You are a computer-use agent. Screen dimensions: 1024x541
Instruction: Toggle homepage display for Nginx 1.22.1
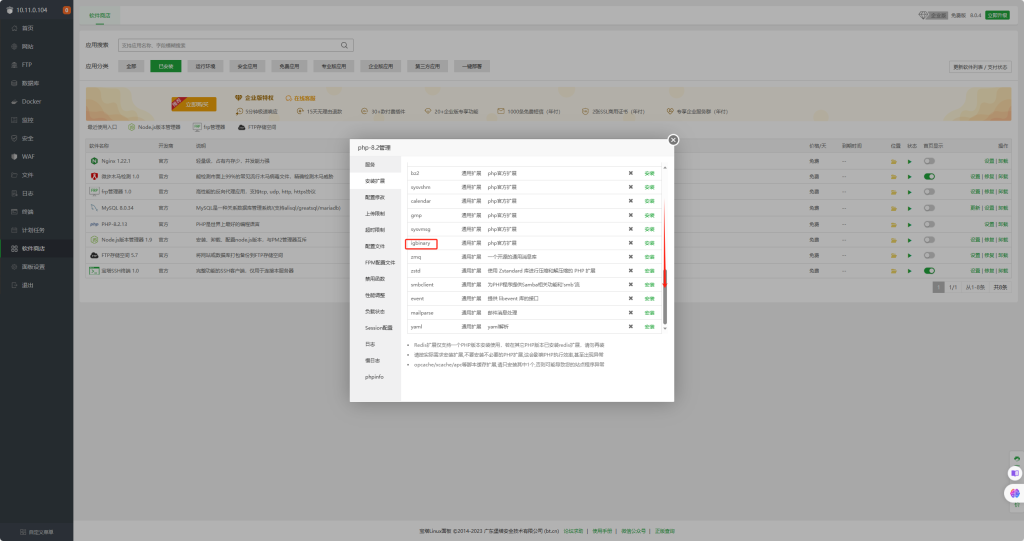coord(929,161)
